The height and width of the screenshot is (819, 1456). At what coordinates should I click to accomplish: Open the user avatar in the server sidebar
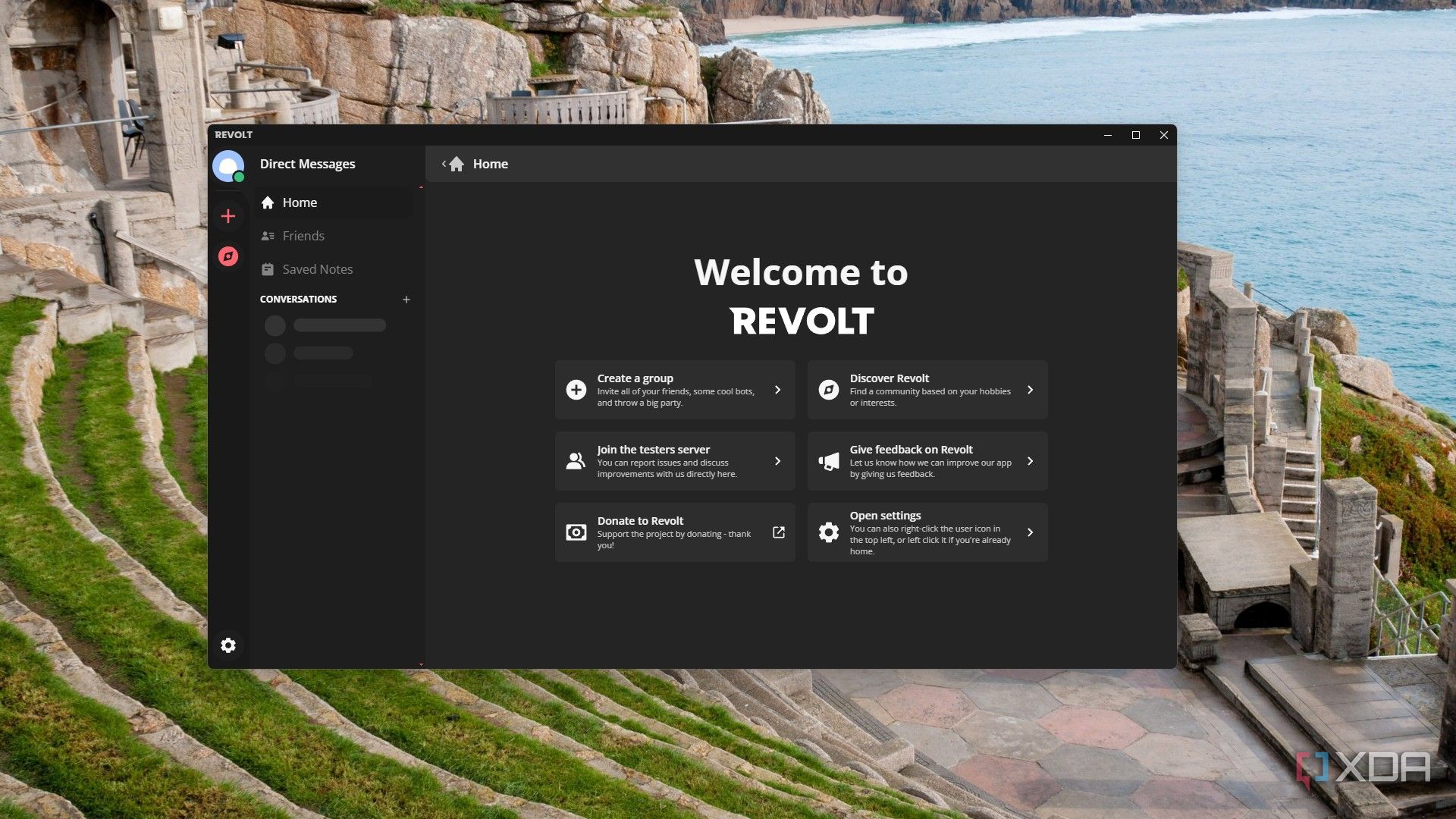[x=228, y=166]
